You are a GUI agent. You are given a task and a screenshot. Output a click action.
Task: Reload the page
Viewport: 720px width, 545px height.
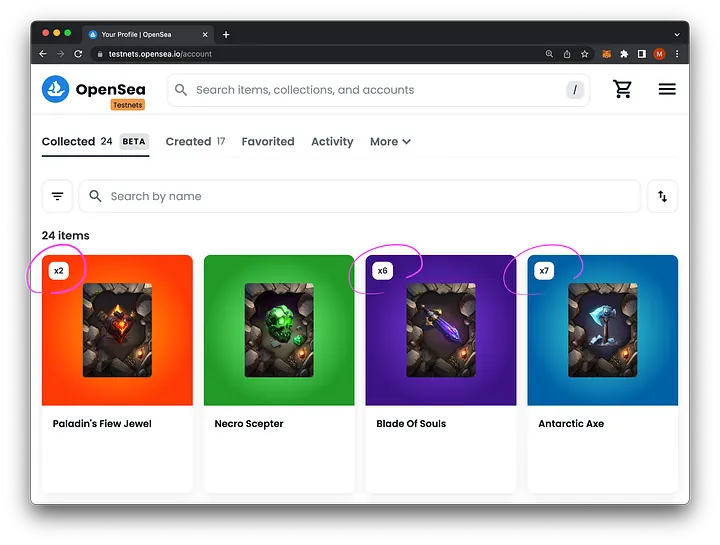pyautogui.click(x=80, y=54)
